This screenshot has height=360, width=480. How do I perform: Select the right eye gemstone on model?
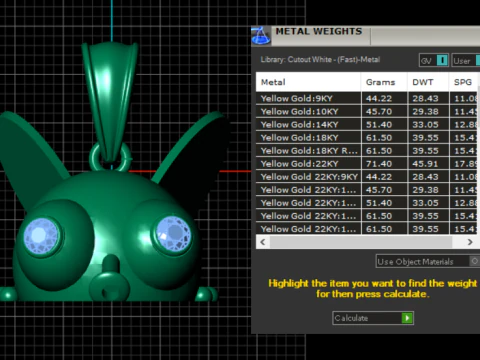(173, 233)
